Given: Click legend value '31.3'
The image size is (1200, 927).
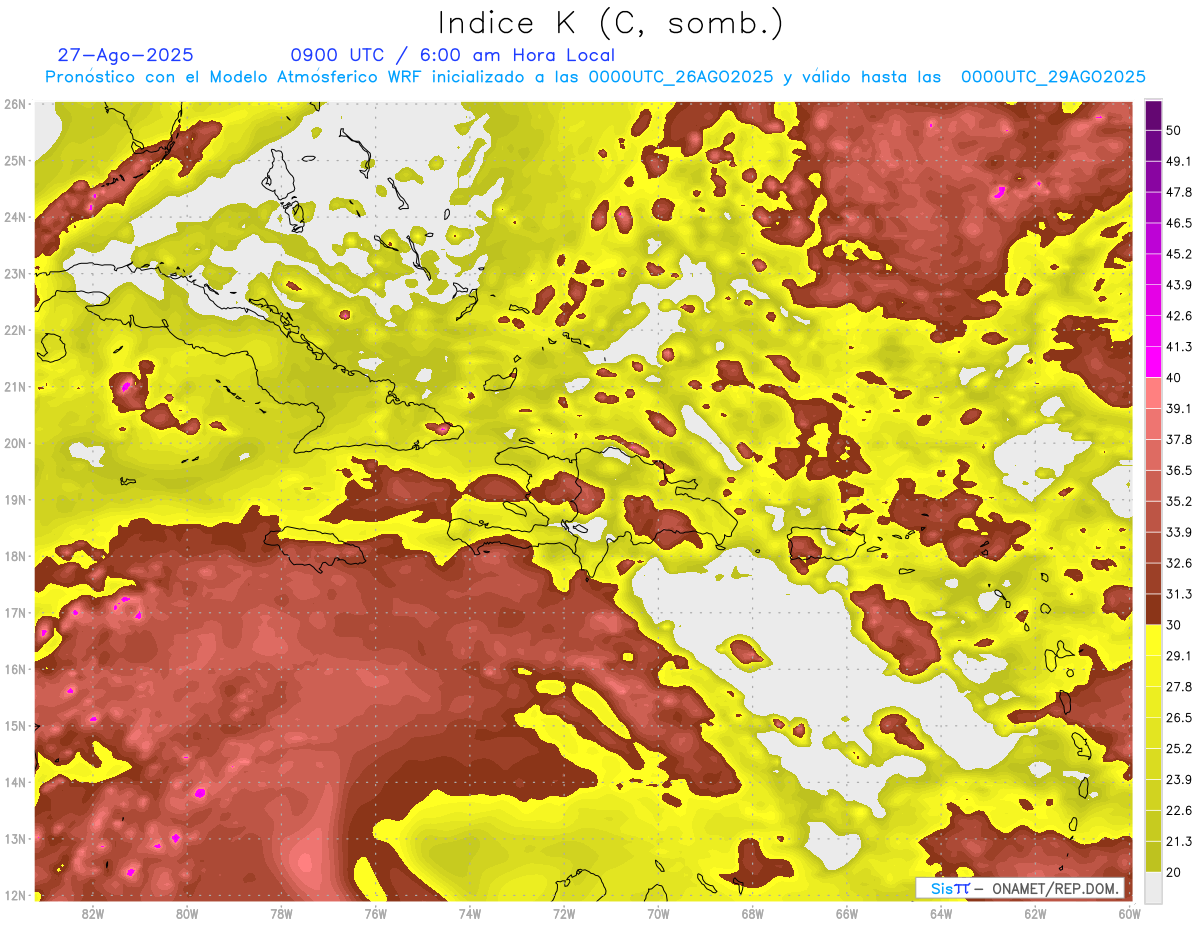Looking at the screenshot, I should coord(1178,594).
